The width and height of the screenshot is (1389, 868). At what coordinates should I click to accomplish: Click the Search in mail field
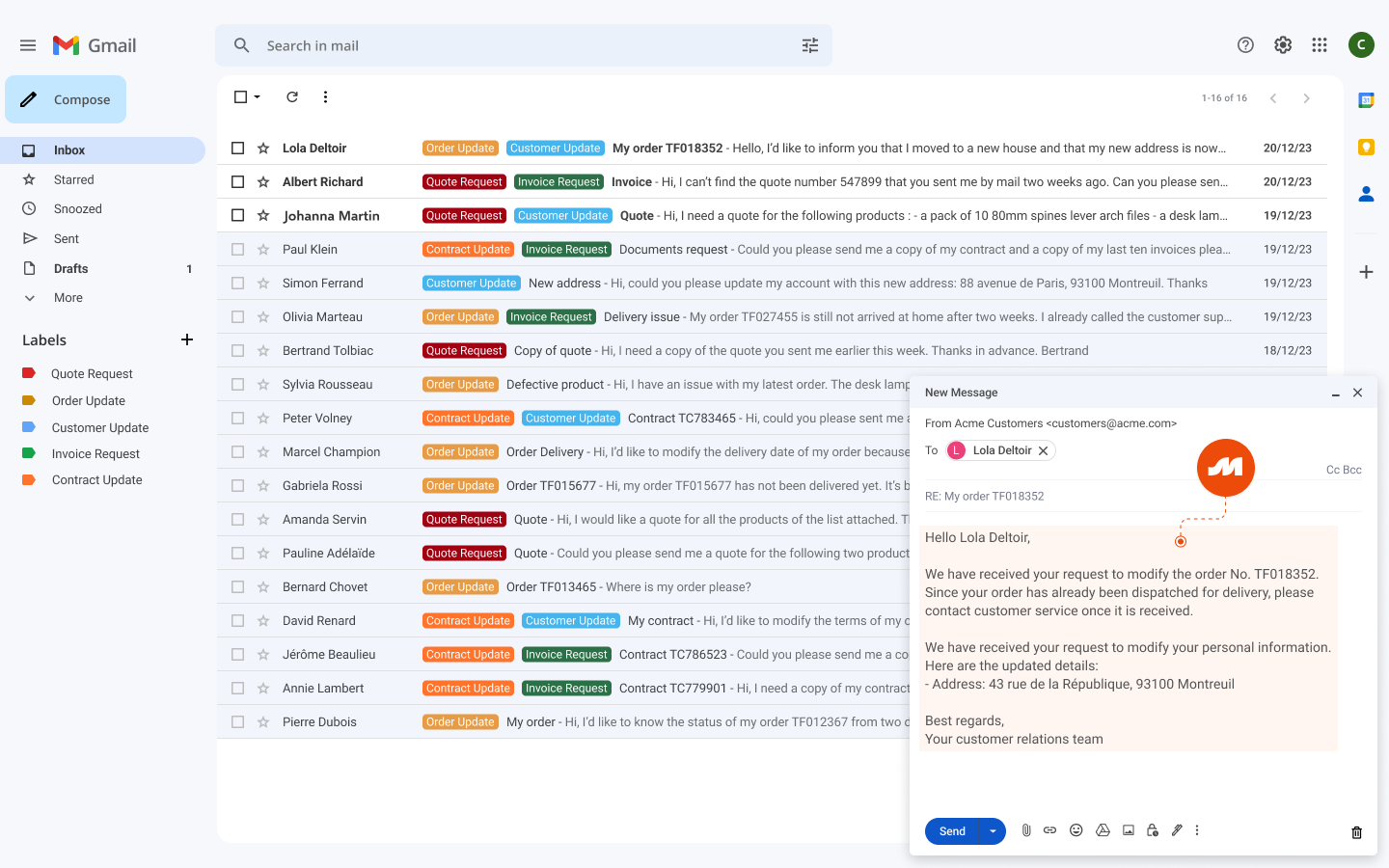pyautogui.click(x=524, y=45)
